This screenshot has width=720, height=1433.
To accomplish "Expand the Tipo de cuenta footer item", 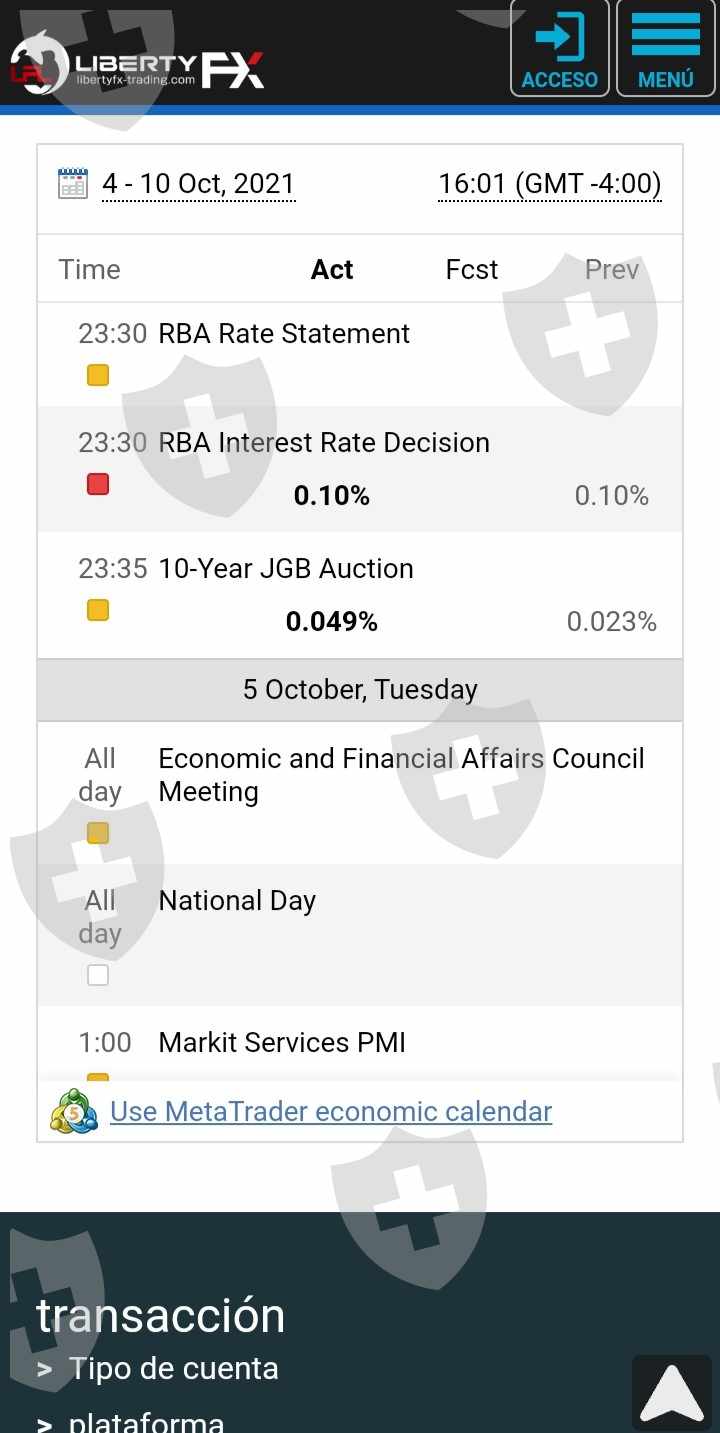I will (x=173, y=1368).
